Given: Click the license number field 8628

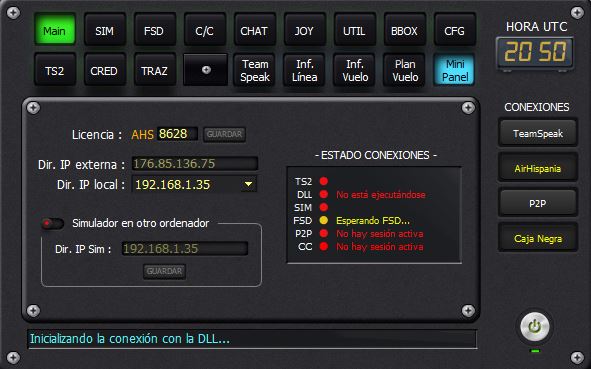Looking at the screenshot, I should click(x=177, y=134).
